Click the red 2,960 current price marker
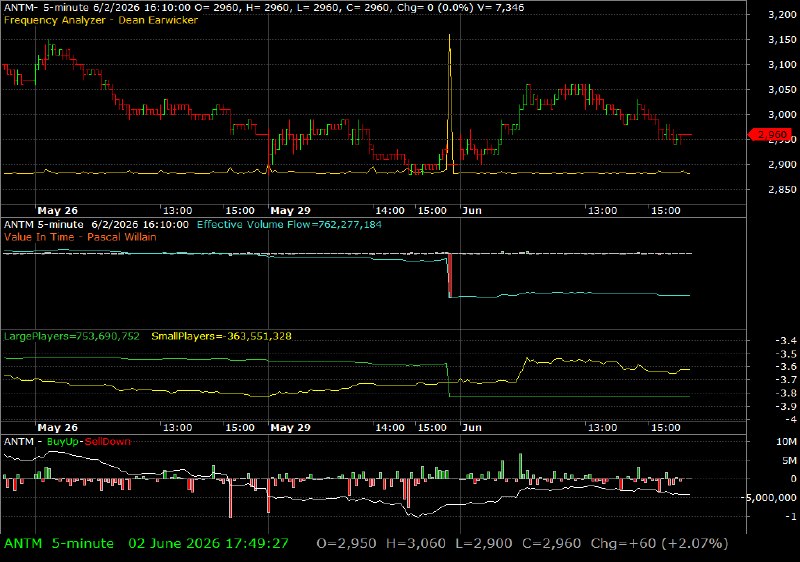Screen dimensions: 800x562 coord(769,135)
